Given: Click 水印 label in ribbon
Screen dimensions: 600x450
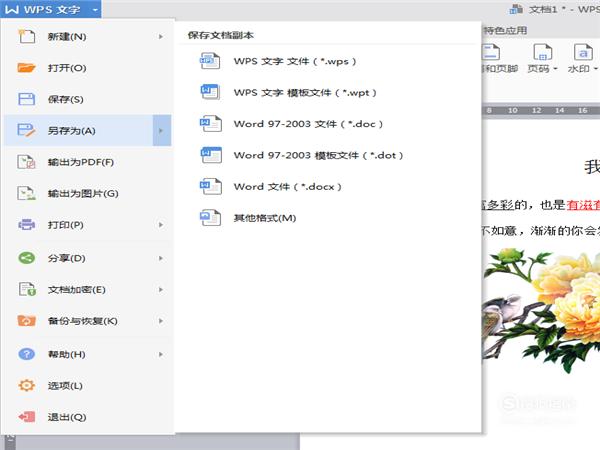Looking at the screenshot, I should click(578, 69).
